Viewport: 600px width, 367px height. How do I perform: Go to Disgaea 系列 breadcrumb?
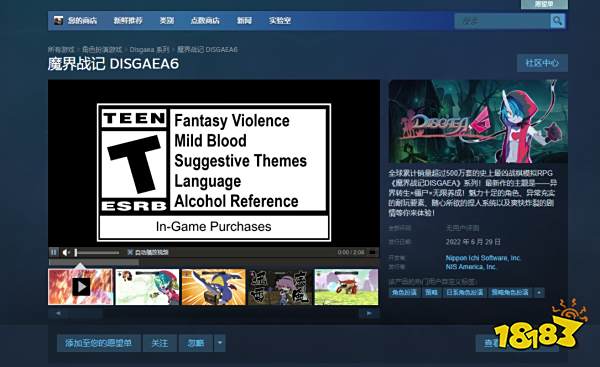(x=149, y=49)
